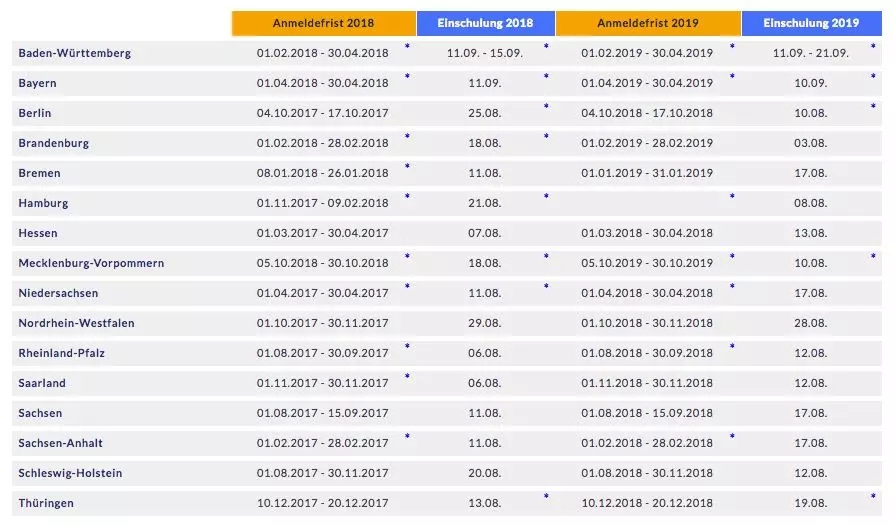Image resolution: width=895 pixels, height=526 pixels.
Task: Click asterisk next to Berlin Einschulung 2019
Action: [x=873, y=106]
